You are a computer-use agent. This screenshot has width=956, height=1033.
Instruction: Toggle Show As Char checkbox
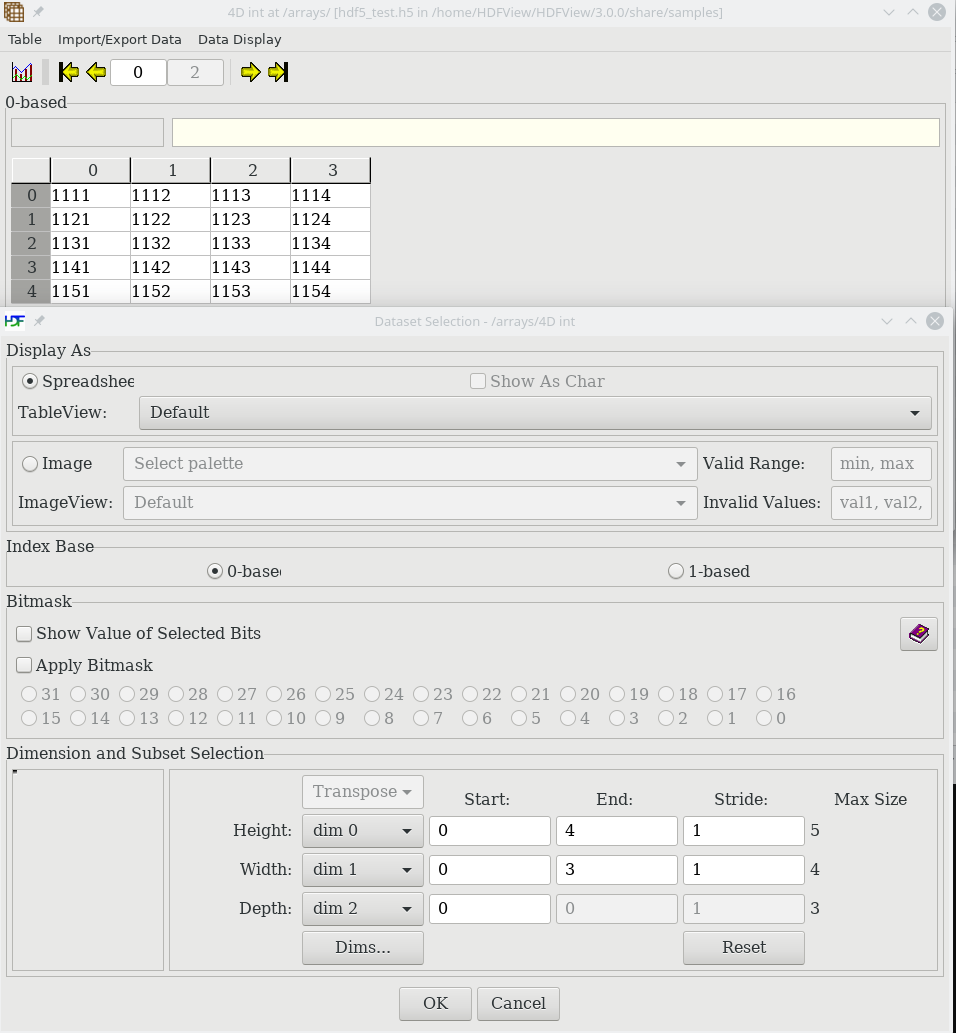(x=537, y=381)
